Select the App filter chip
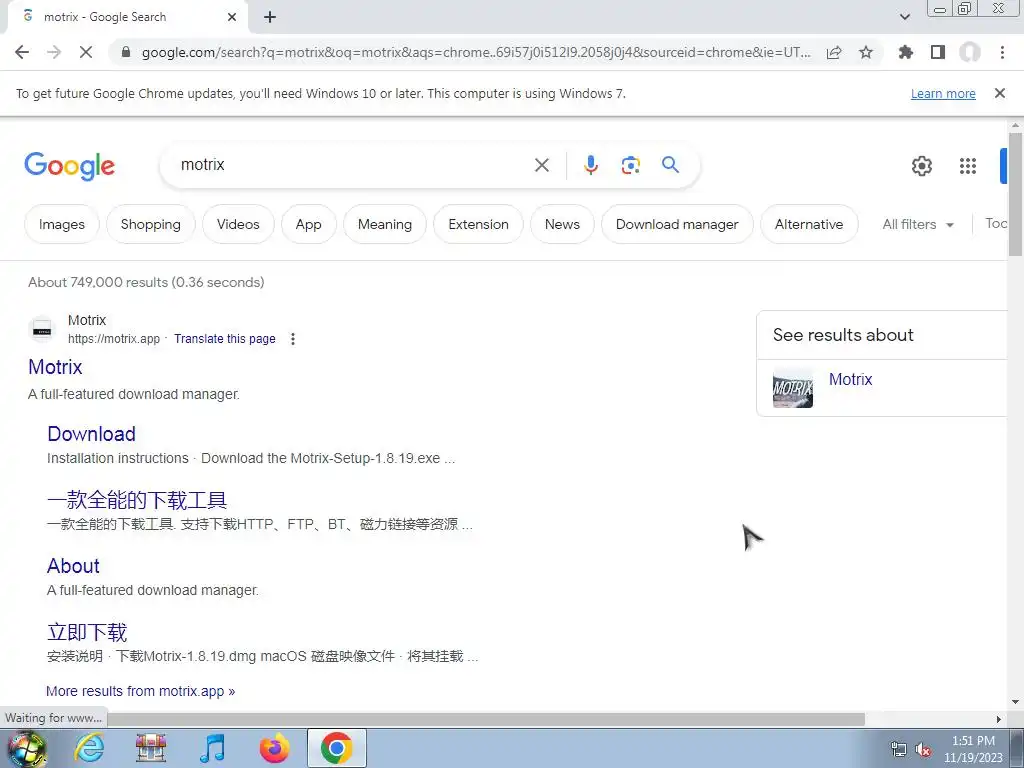Viewport: 1024px width, 768px height. 308,224
